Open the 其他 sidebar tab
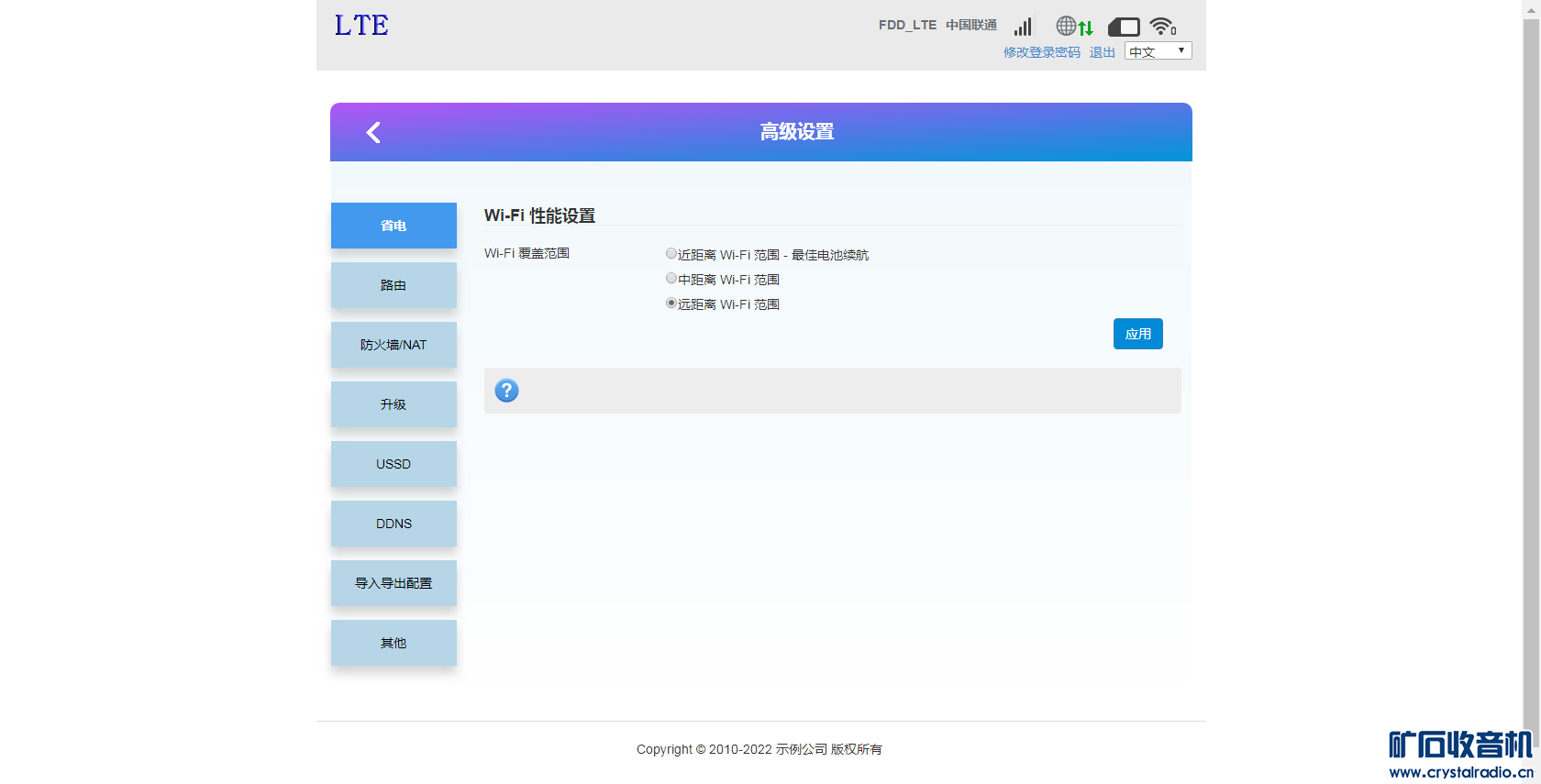The image size is (1541, 784). tap(394, 643)
